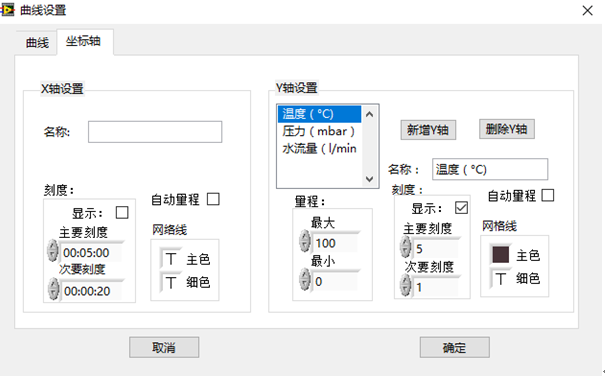Click Y轴 次要刻度 value field showing 1
The height and width of the screenshot is (377, 605).
[x=435, y=287]
